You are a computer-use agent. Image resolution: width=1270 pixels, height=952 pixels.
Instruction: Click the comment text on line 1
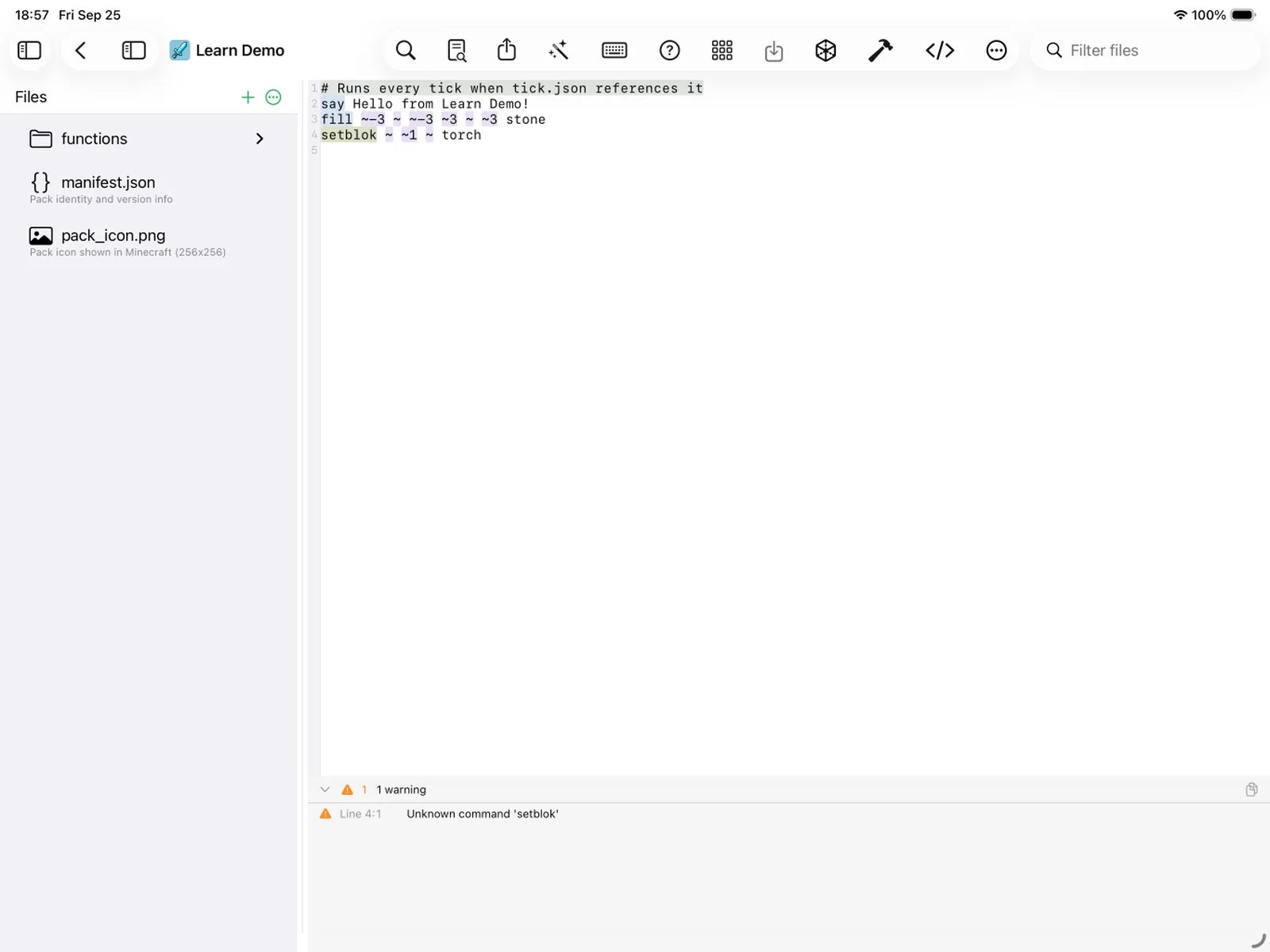click(x=512, y=88)
